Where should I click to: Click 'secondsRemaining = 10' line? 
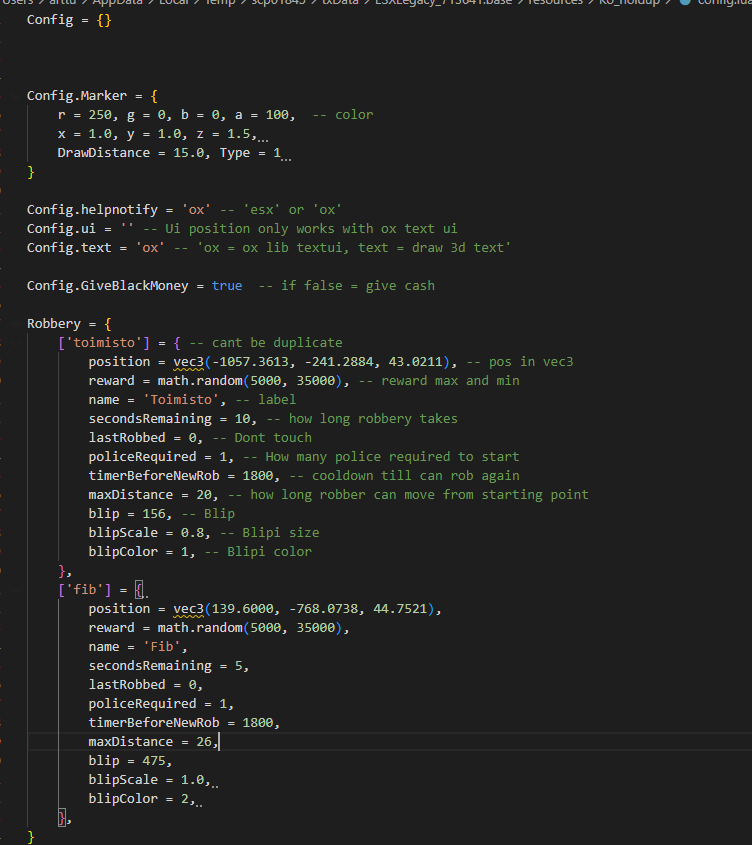pyautogui.click(x=273, y=419)
